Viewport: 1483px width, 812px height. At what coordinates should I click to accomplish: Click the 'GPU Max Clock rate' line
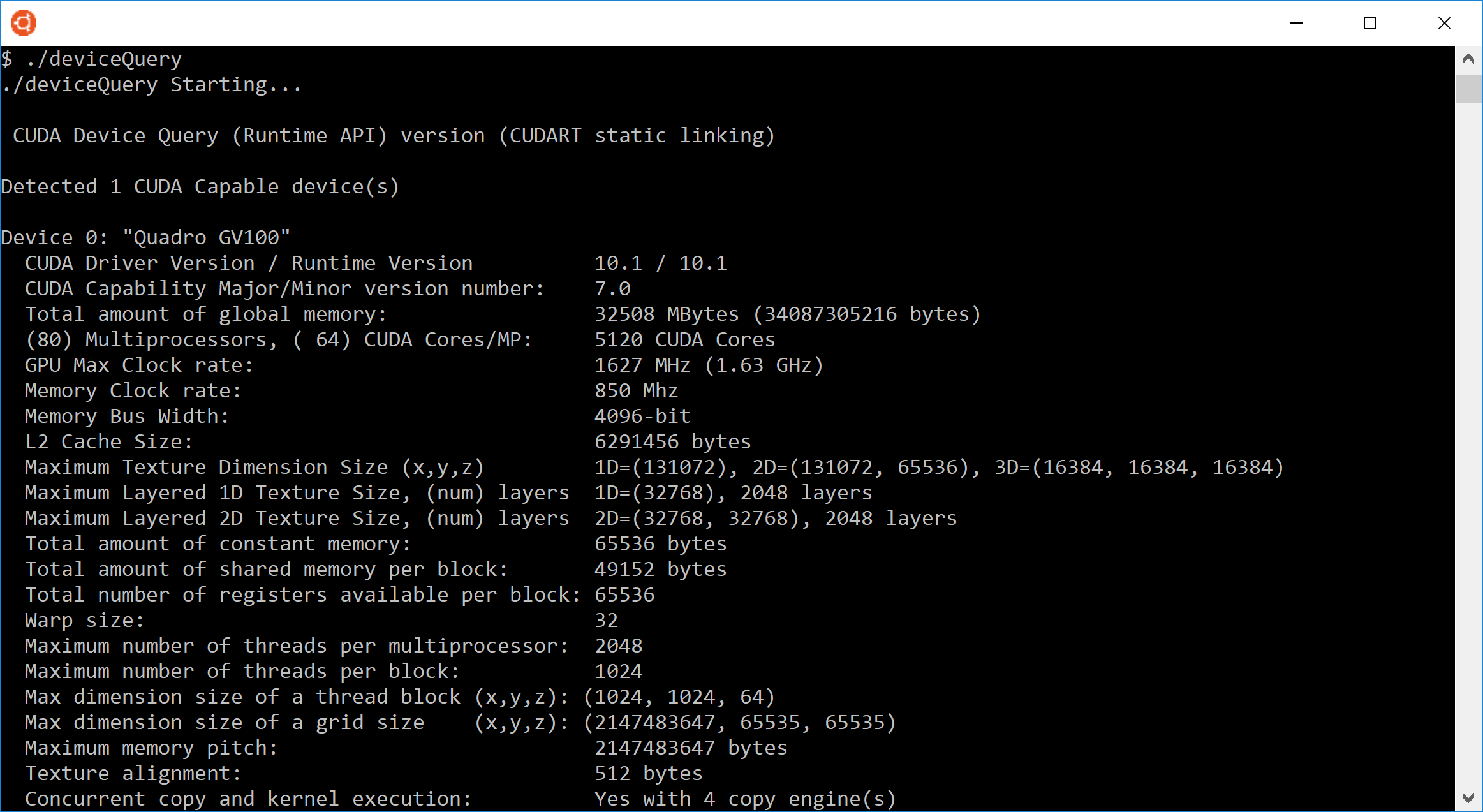pyautogui.click(x=138, y=365)
